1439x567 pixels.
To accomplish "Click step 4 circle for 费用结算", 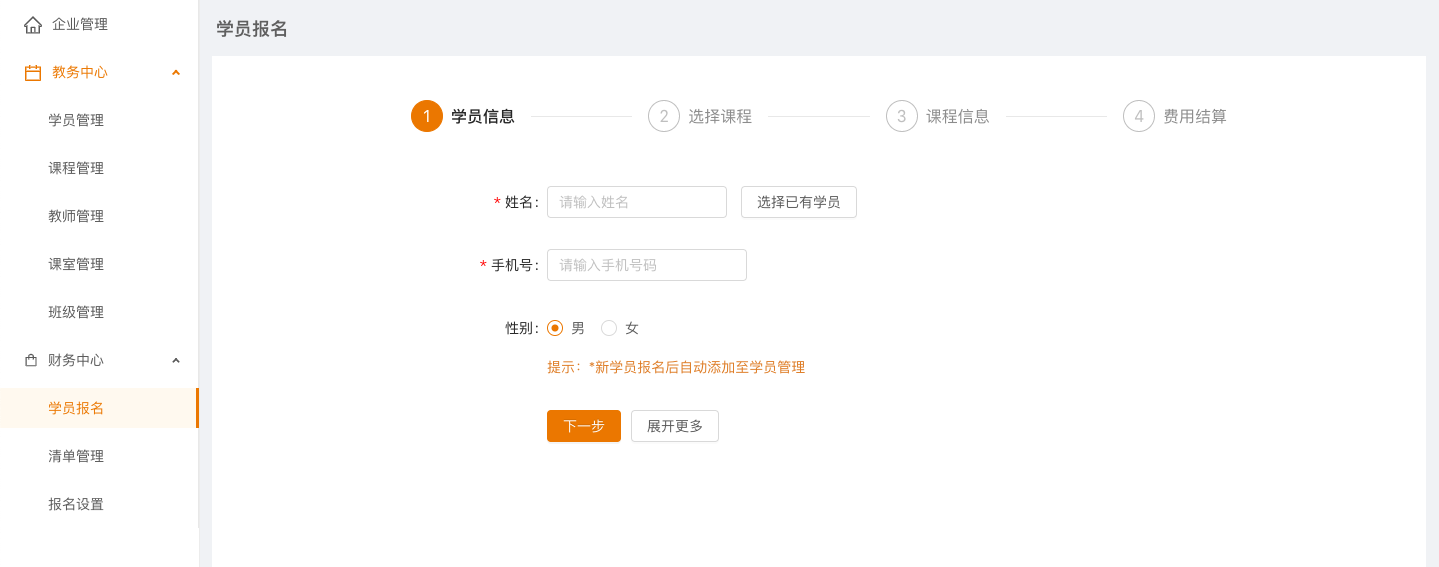I will tap(1139, 116).
